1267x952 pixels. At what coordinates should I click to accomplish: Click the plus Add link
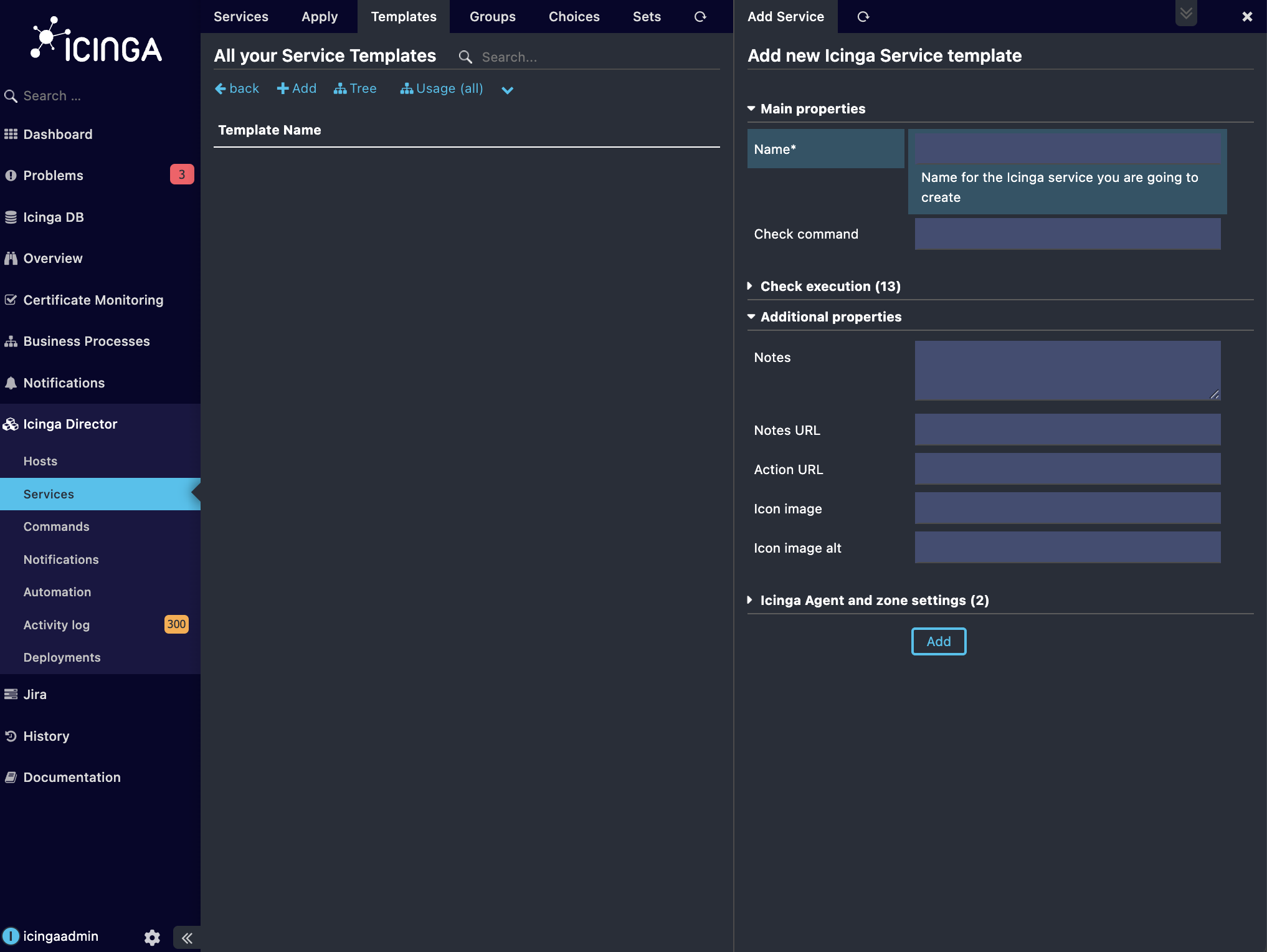297,88
